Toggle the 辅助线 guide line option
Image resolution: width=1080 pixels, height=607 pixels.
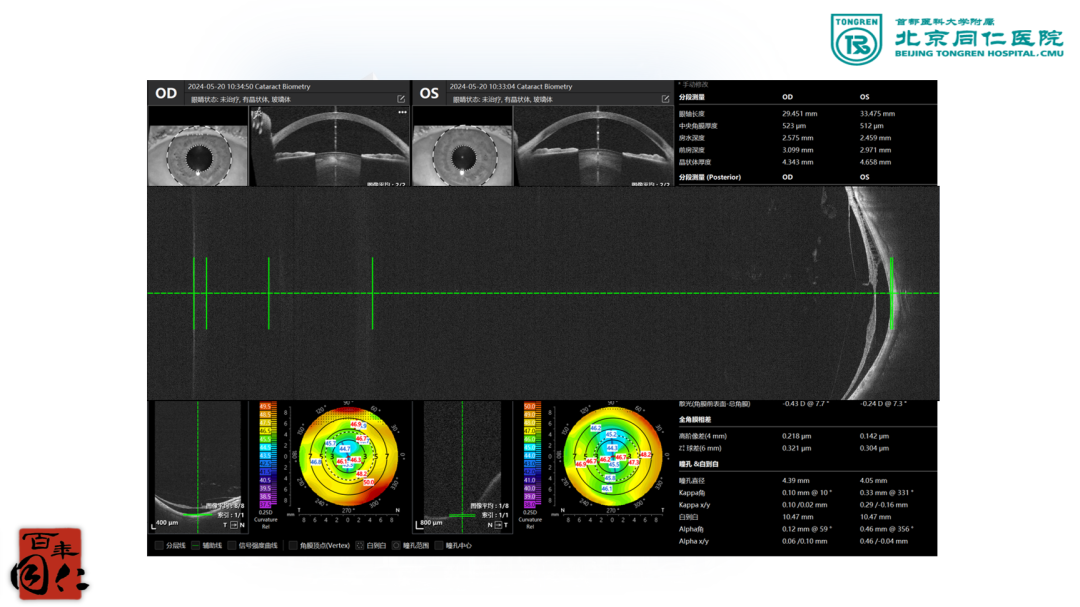(x=195, y=546)
